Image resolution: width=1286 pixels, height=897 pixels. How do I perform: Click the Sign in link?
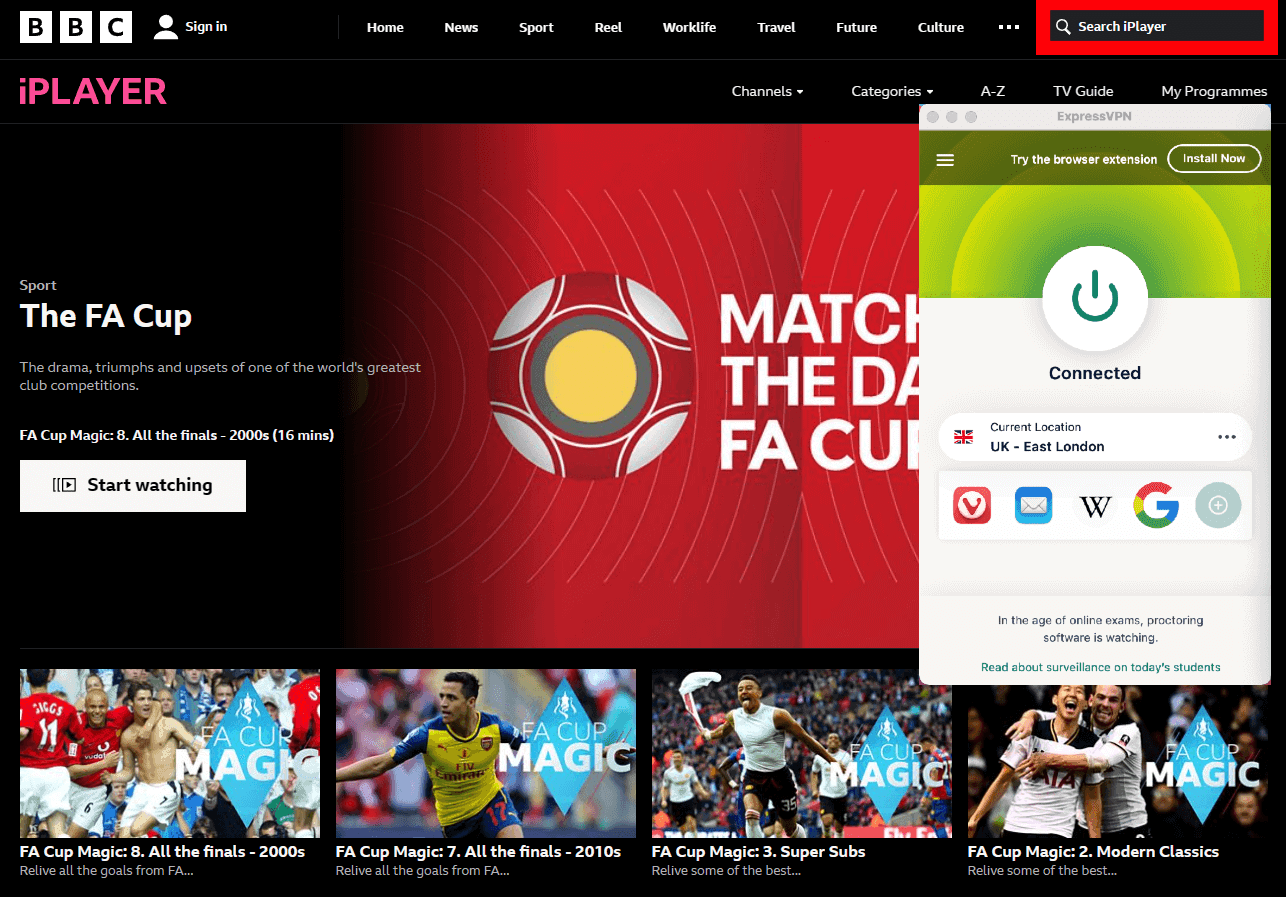[206, 27]
